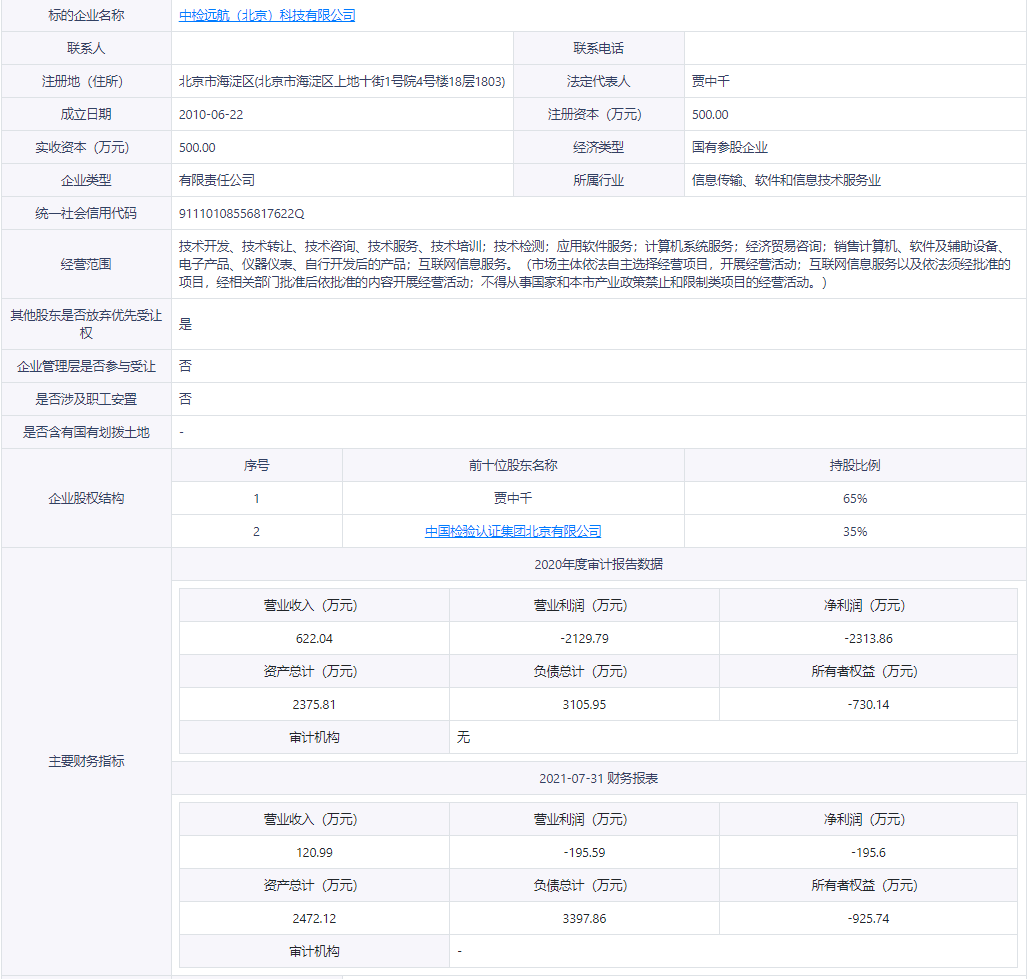The image size is (1029, 979).
Task: Click the 2020年度审计报告数据 section header
Action: (598, 564)
